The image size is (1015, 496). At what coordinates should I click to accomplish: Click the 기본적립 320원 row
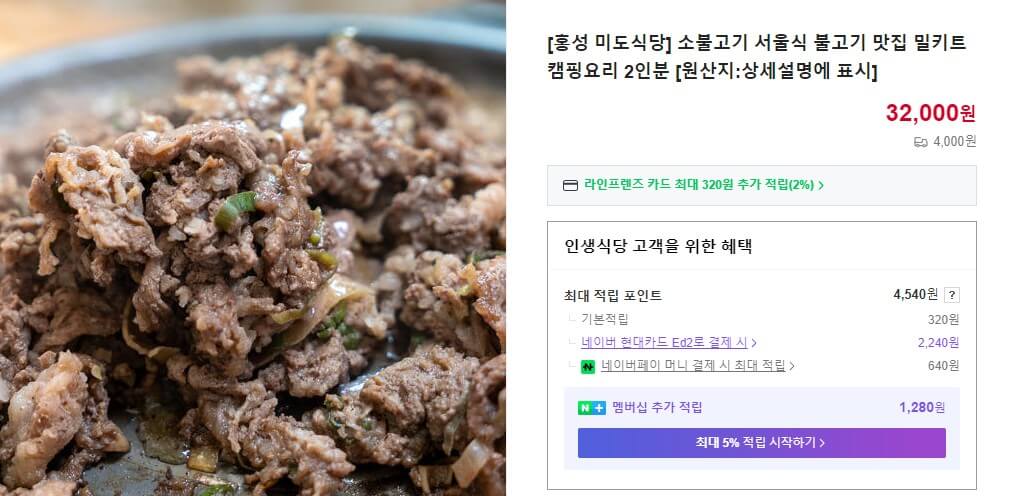(x=761, y=319)
